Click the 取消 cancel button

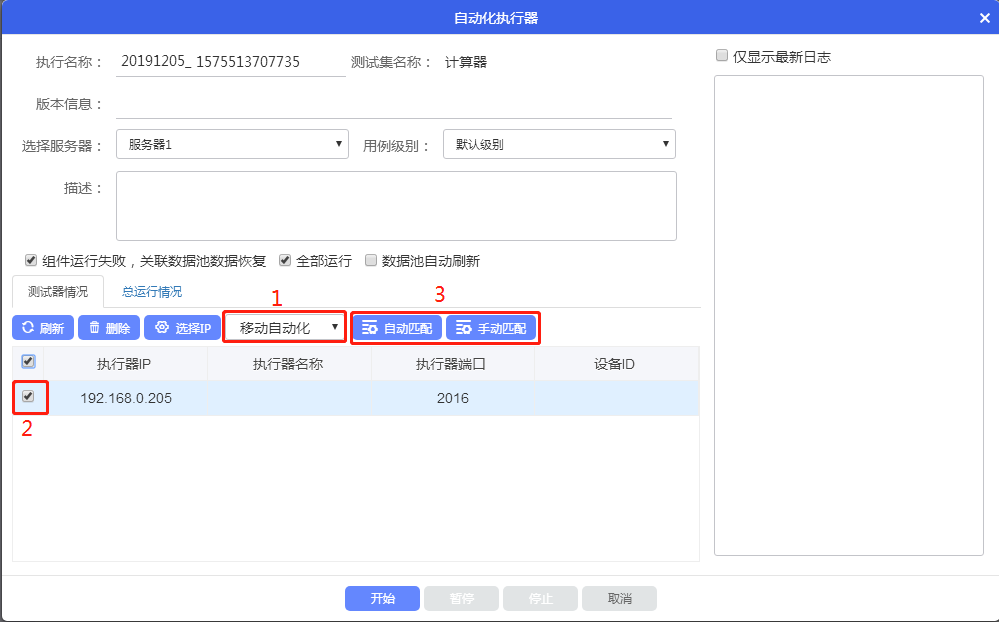pos(619,598)
